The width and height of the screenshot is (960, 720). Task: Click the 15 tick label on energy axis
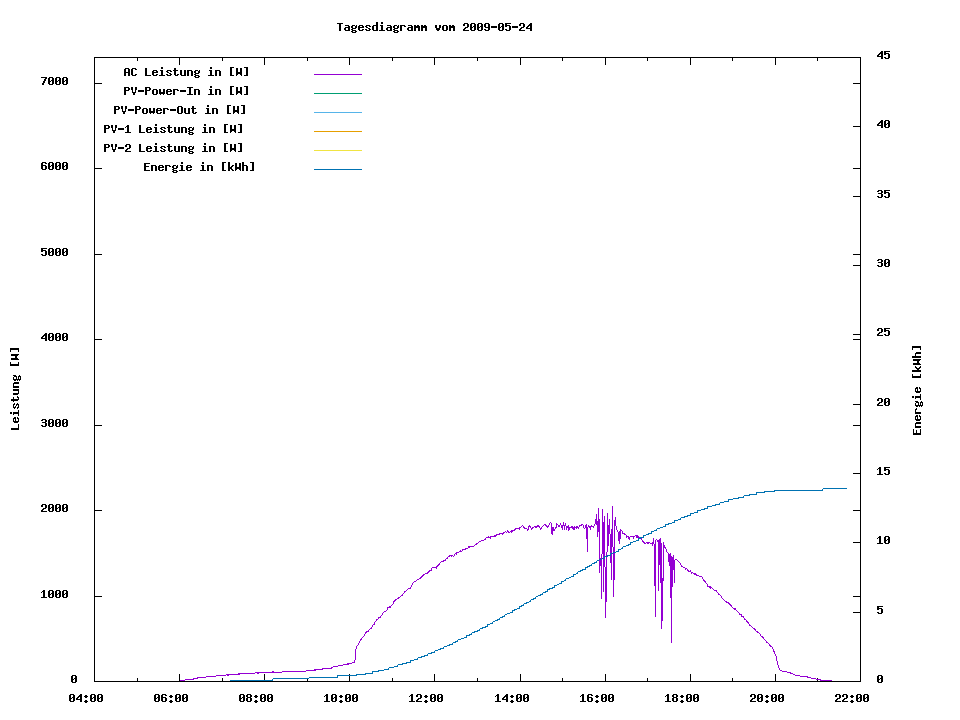(x=883, y=472)
